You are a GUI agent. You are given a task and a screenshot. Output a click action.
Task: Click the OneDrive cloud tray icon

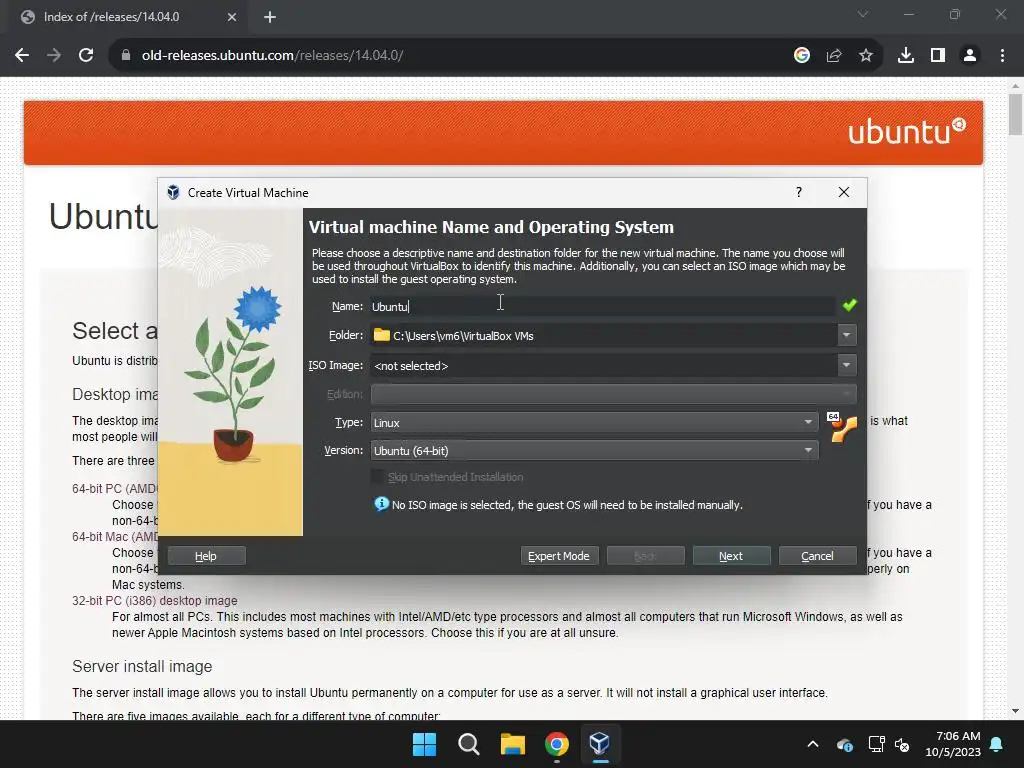pyautogui.click(x=844, y=744)
